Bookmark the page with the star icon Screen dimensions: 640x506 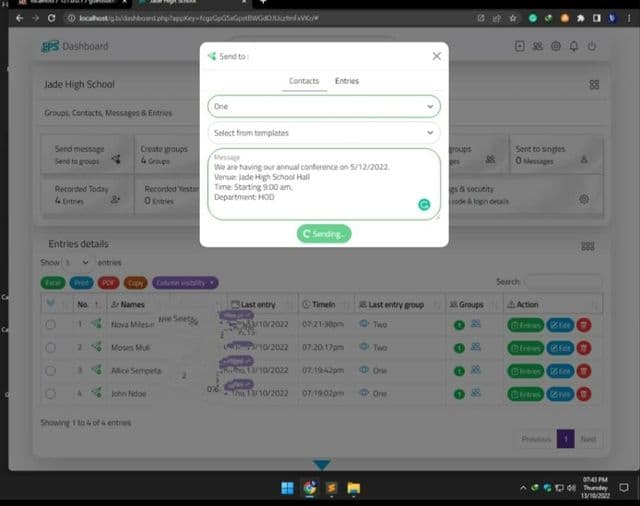coord(513,18)
